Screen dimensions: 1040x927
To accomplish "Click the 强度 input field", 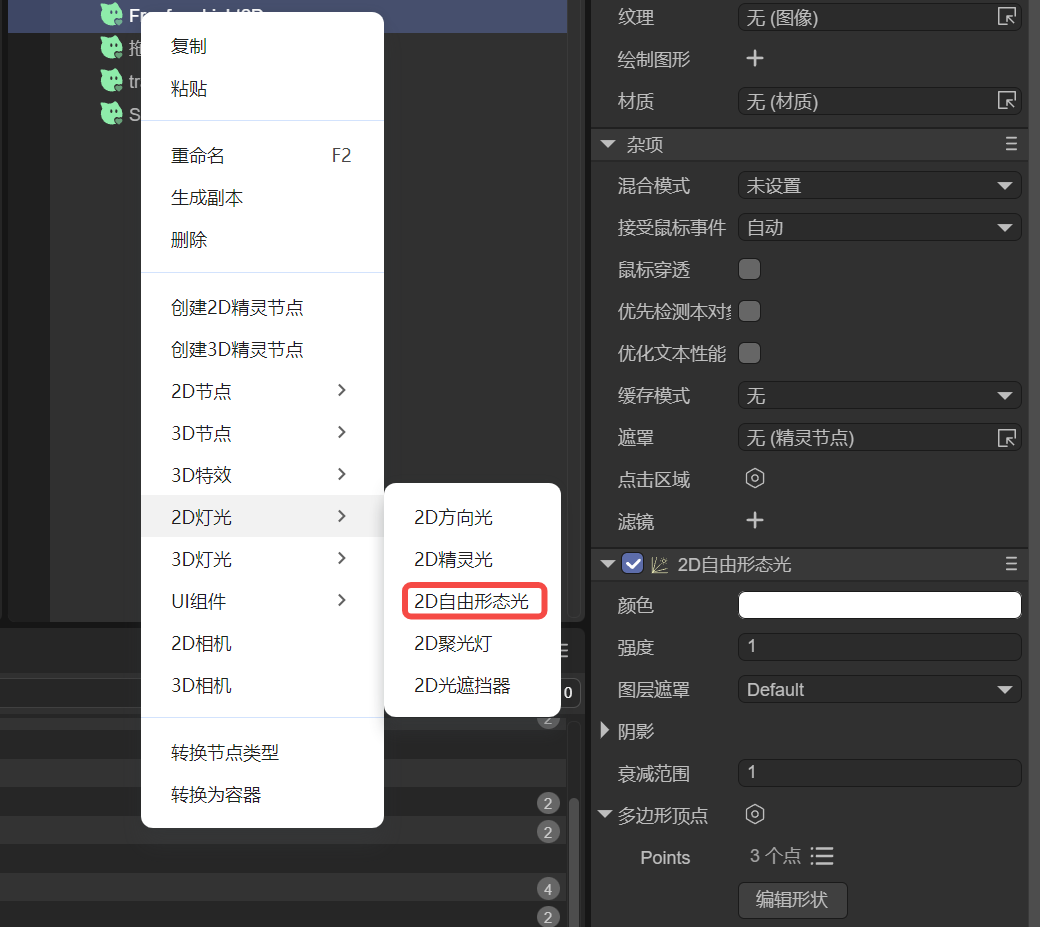I will [x=879, y=647].
